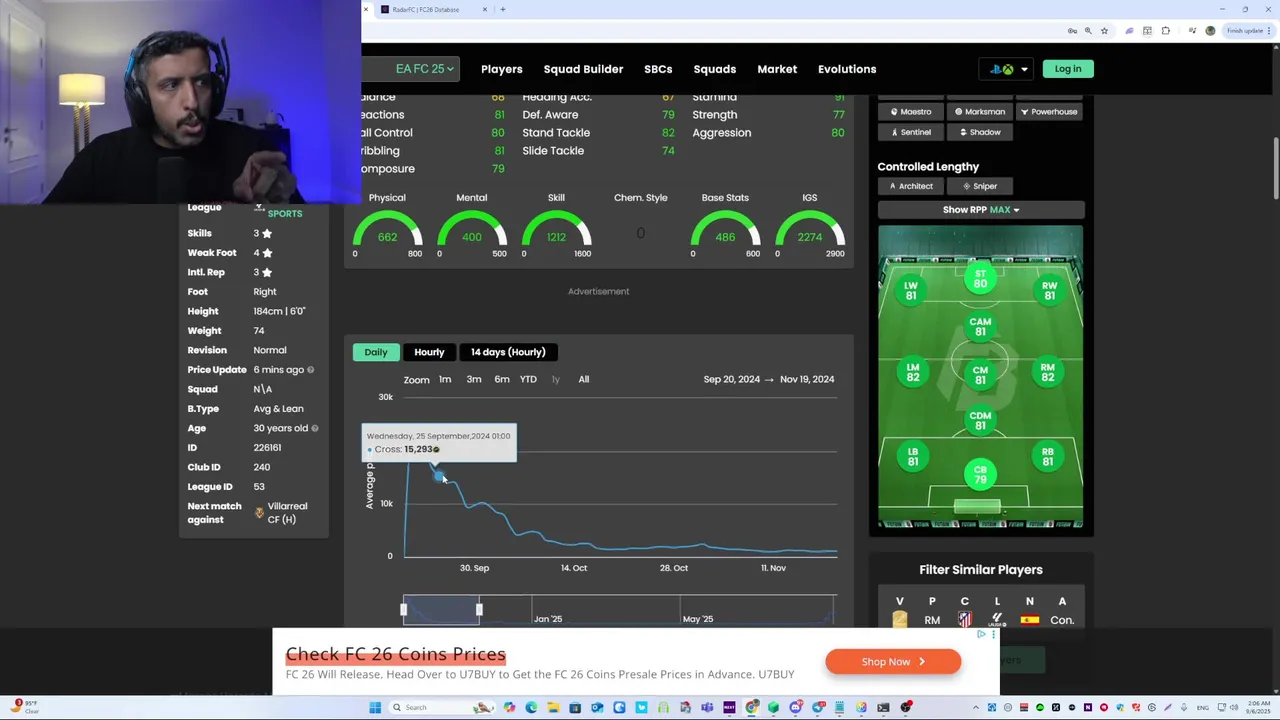Select the Maestro chemistry style

click(x=911, y=112)
